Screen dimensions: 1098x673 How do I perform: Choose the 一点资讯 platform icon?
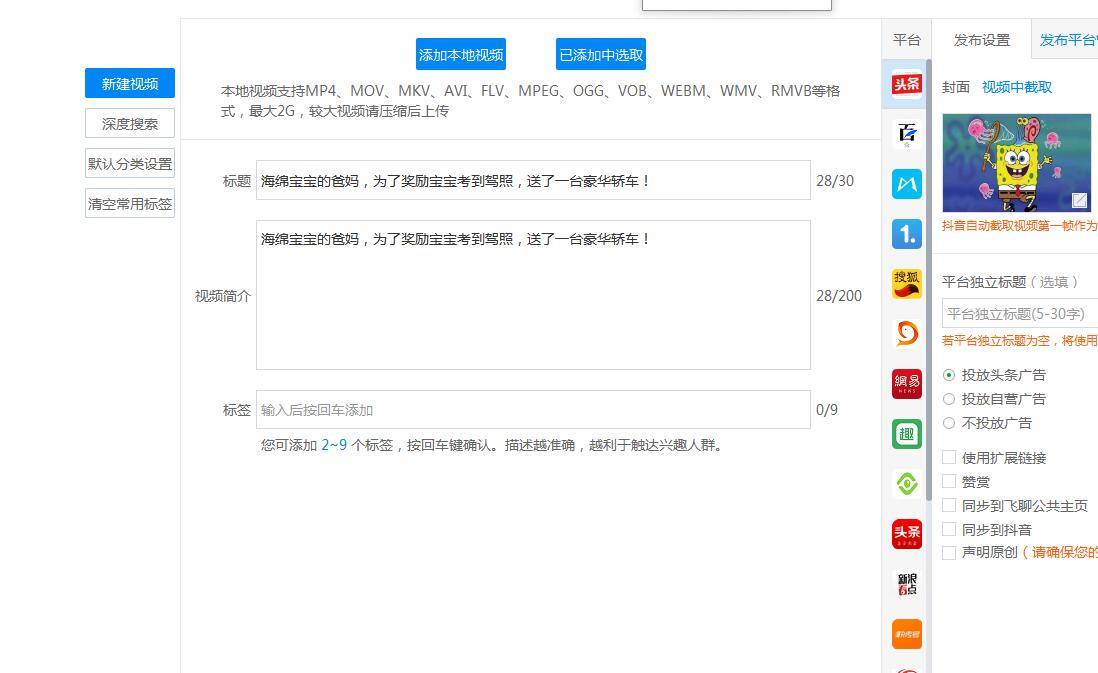(906, 233)
